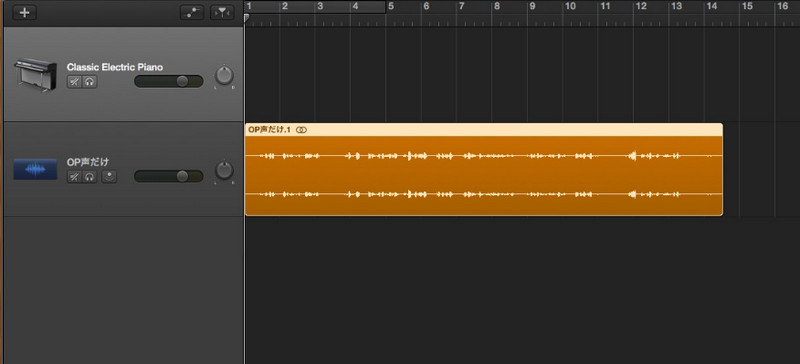The width and height of the screenshot is (800, 364).
Task: Click bar 16 on the timeline ruler
Action: [782, 7]
